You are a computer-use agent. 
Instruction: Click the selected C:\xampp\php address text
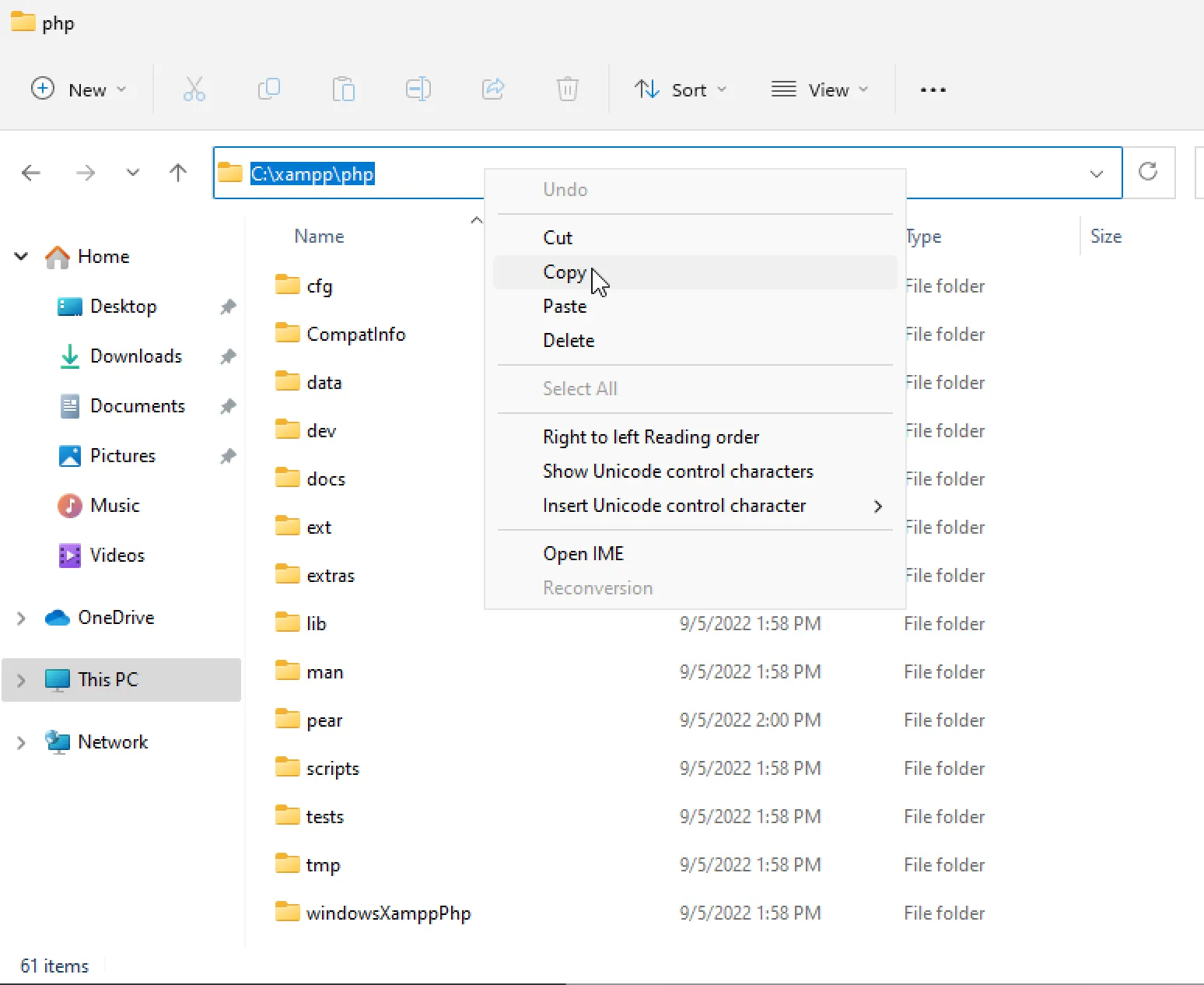tap(313, 174)
